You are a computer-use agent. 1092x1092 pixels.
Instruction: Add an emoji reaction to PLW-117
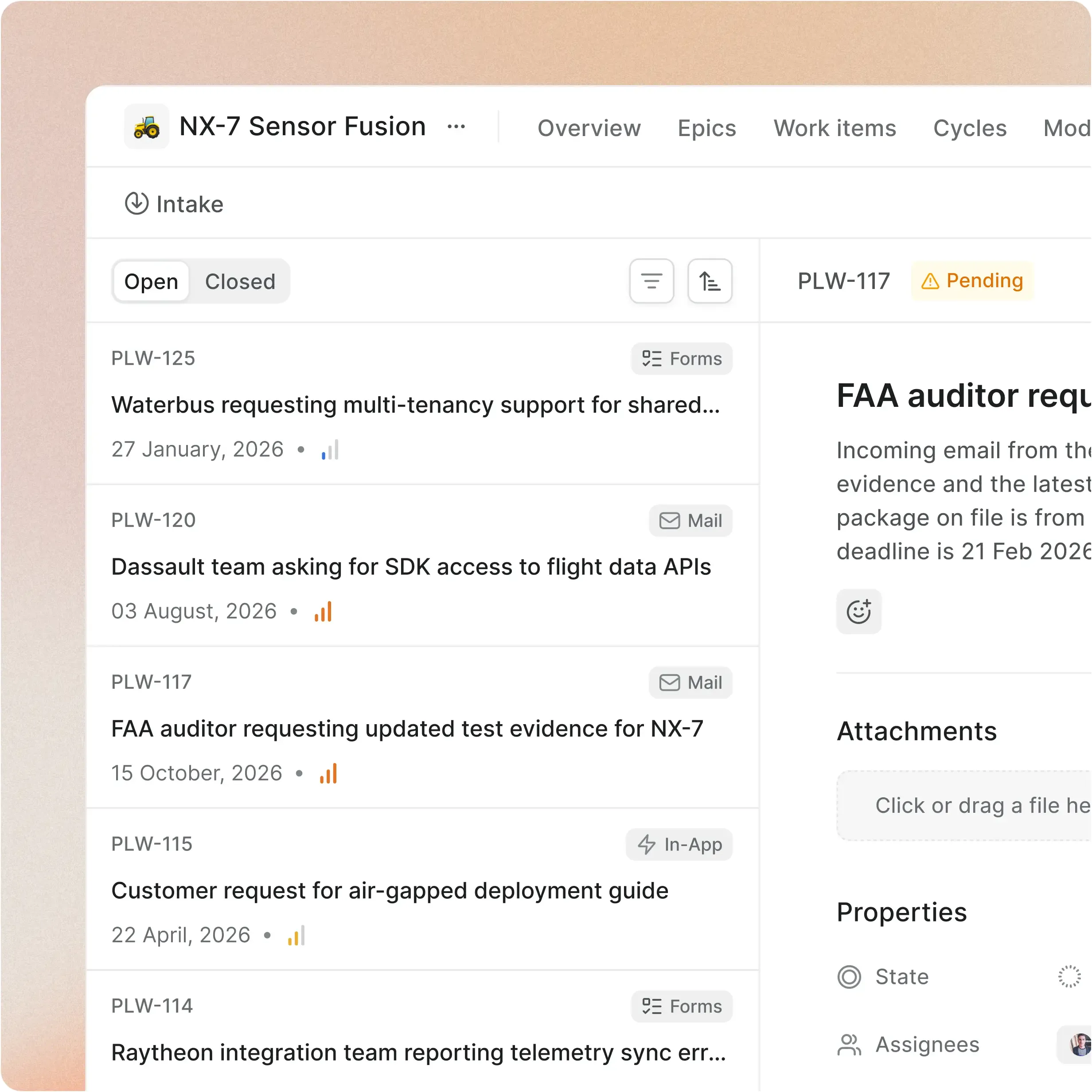(x=858, y=611)
